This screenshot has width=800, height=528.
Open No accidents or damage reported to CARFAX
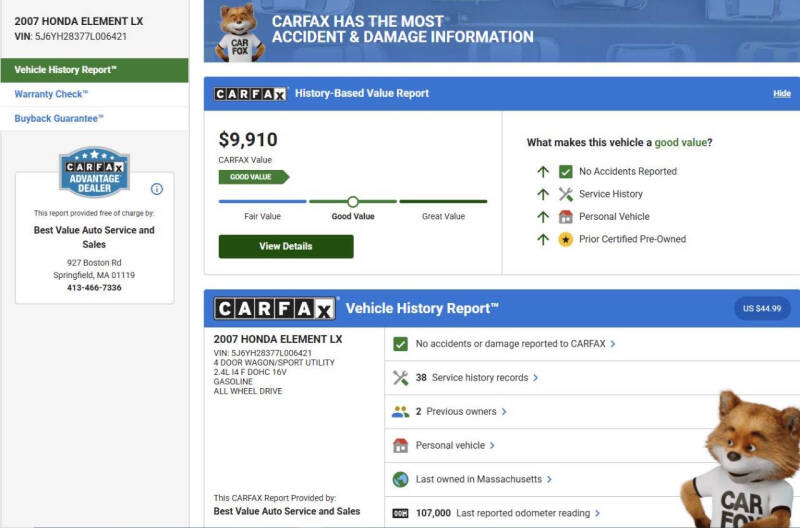pos(510,344)
